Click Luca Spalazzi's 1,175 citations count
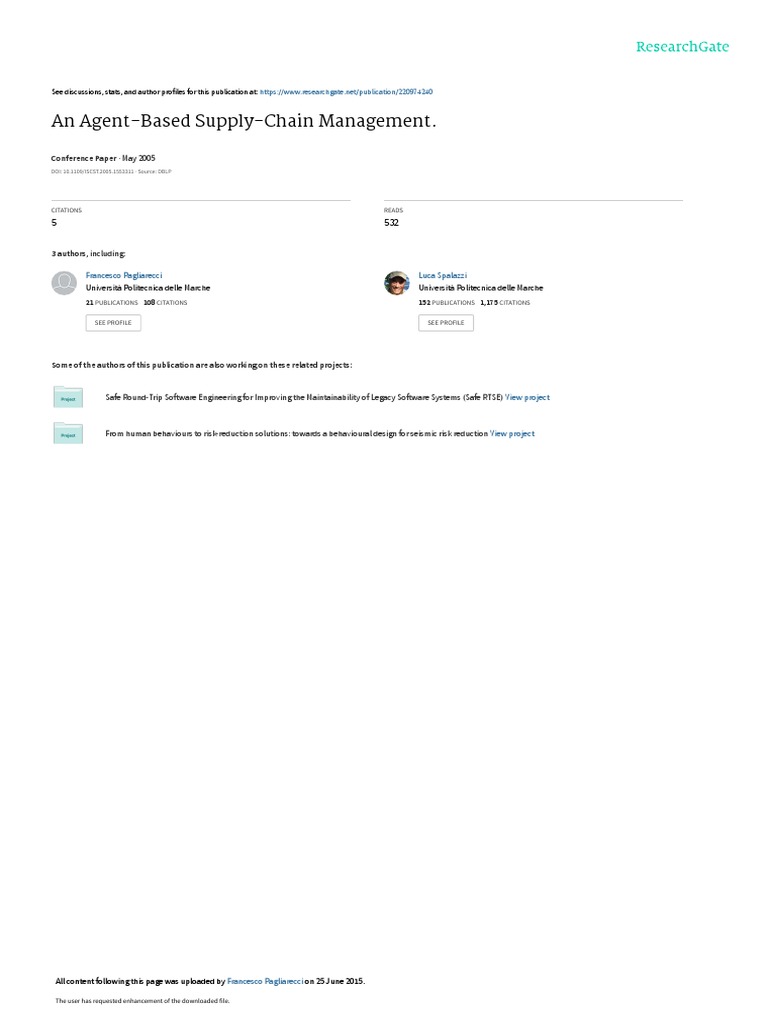 (x=505, y=303)
